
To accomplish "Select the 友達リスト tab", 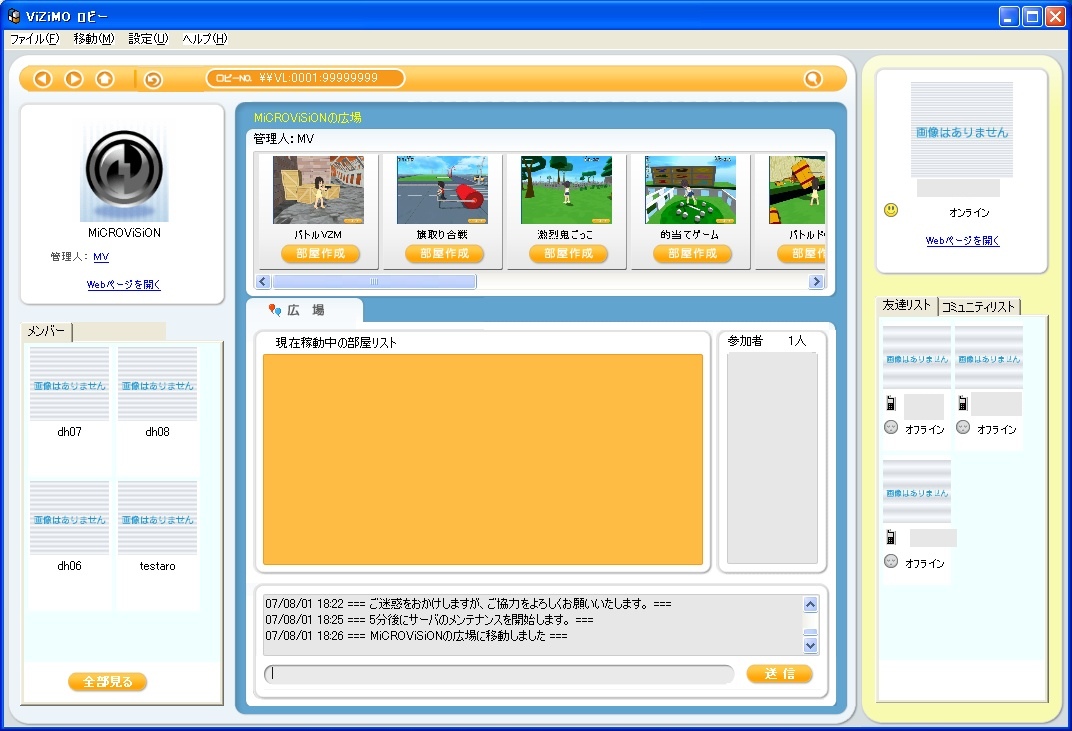I will click(x=907, y=306).
